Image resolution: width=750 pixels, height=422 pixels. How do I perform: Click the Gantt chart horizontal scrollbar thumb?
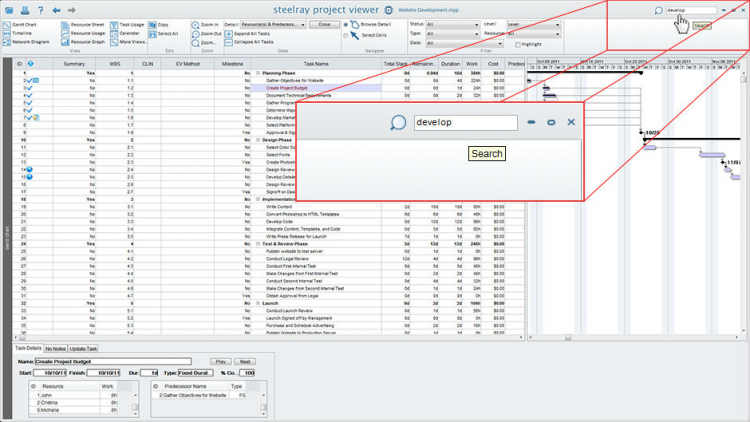[x=568, y=337]
